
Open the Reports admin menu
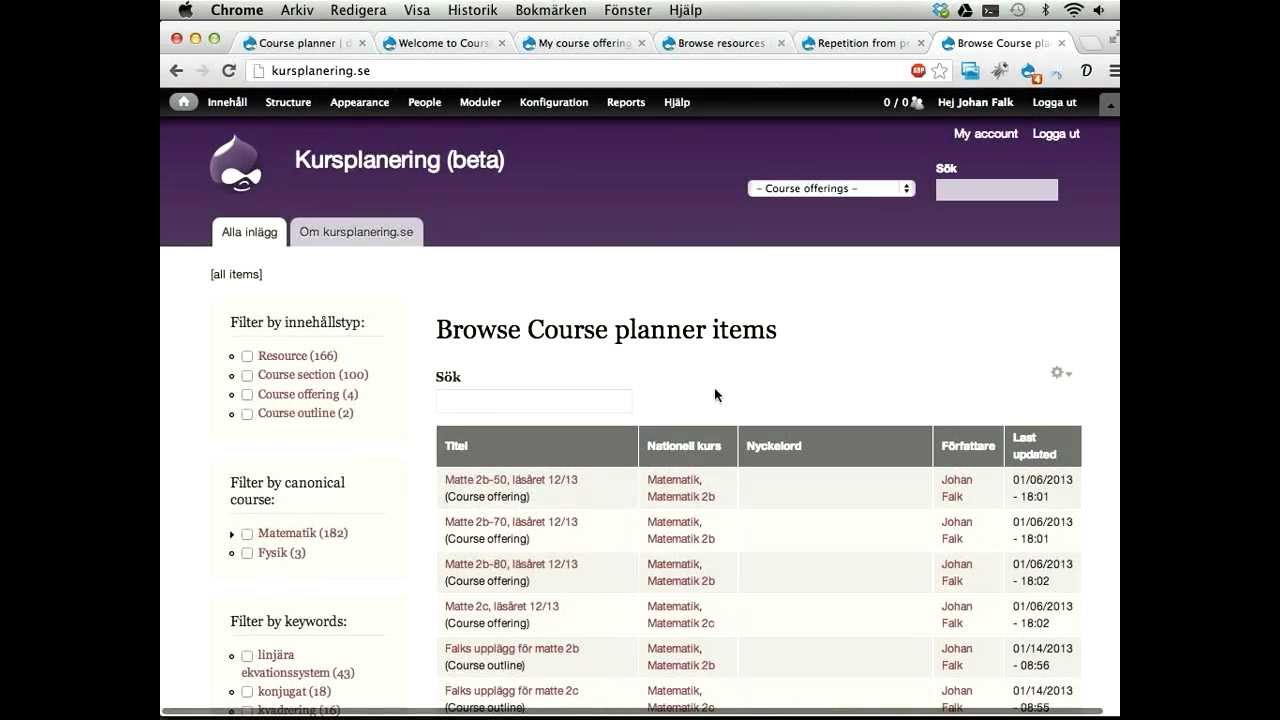(626, 102)
